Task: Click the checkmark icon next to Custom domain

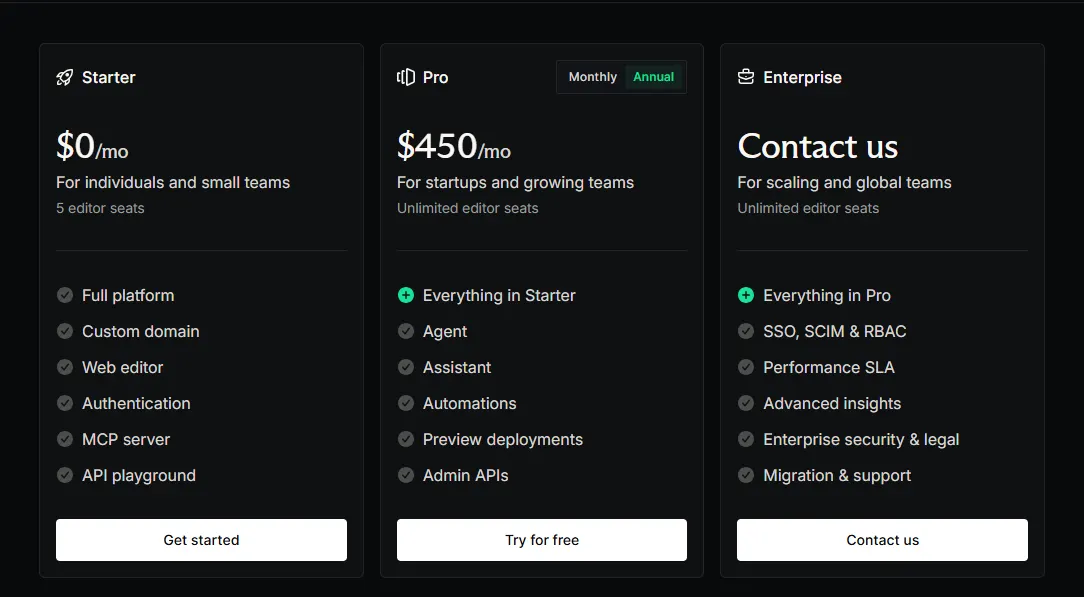Action: point(65,332)
